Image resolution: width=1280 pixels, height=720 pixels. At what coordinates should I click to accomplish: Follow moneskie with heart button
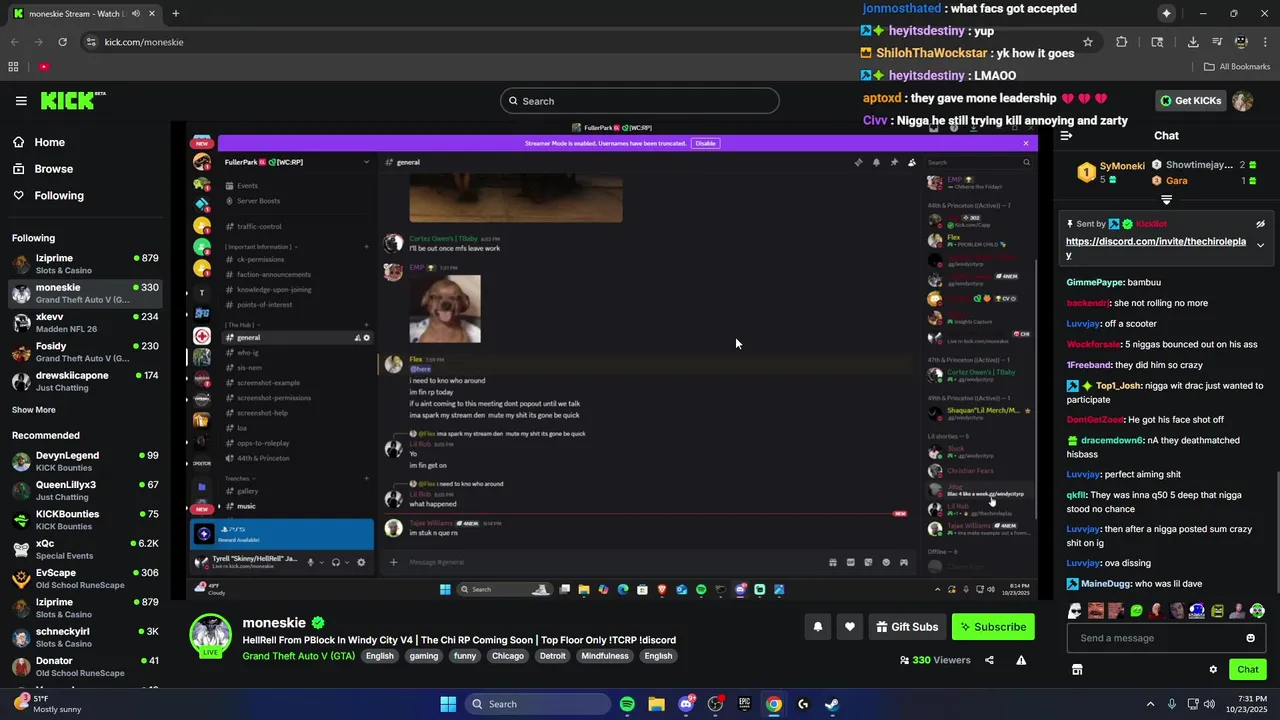click(849, 627)
